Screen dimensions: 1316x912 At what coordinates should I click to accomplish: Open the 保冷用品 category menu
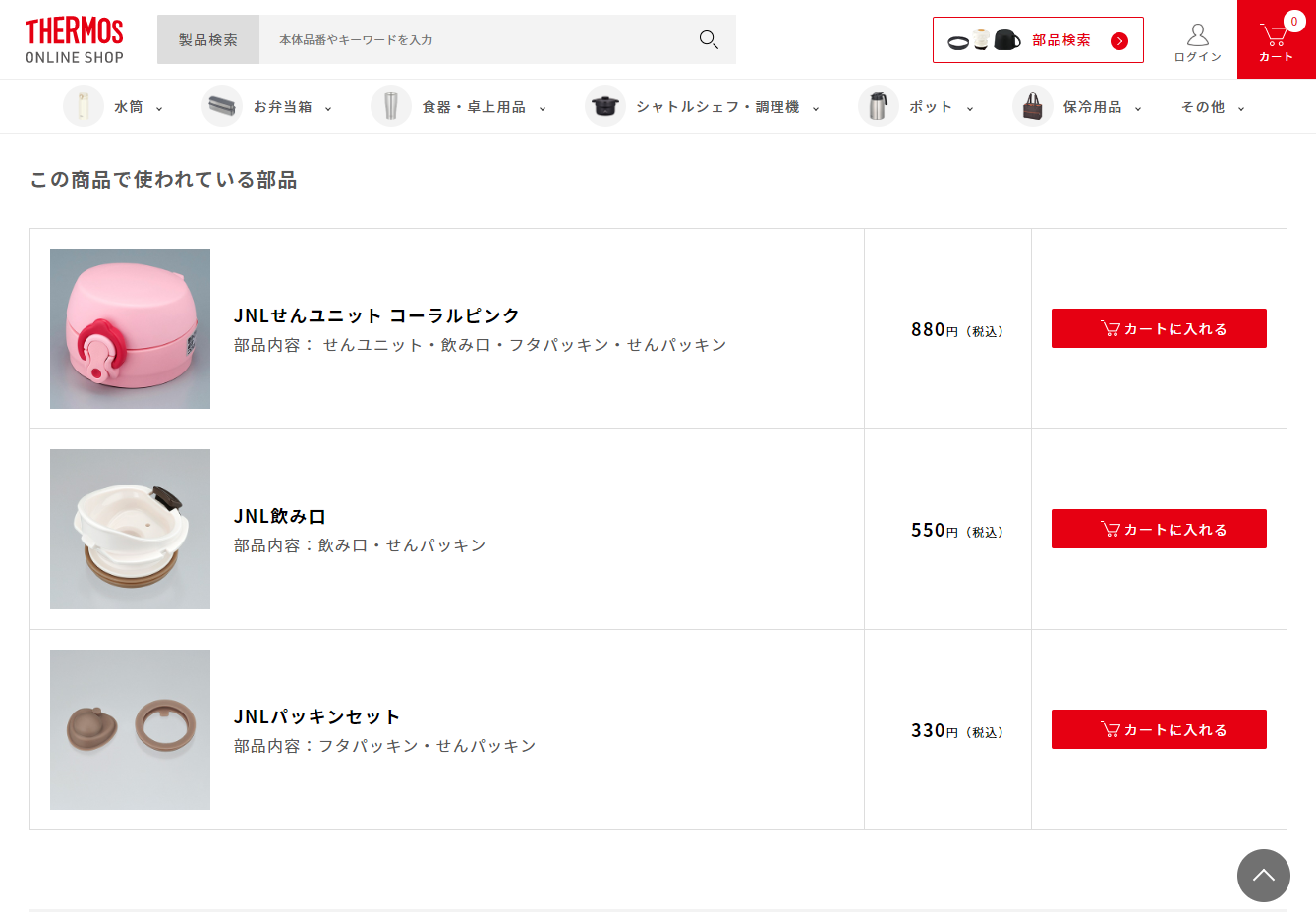(x=1093, y=107)
